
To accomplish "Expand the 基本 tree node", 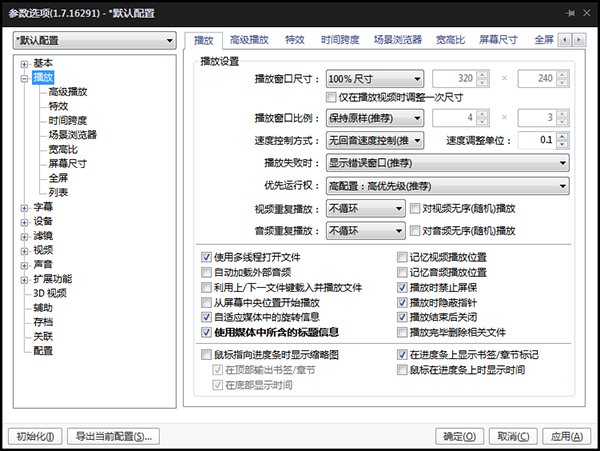I will coord(24,63).
